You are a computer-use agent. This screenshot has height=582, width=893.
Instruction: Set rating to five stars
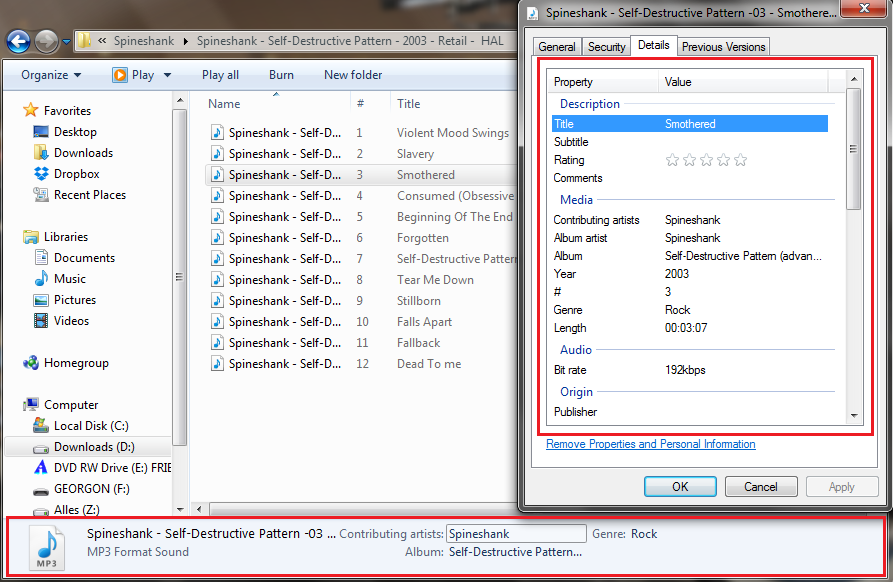click(x=740, y=160)
